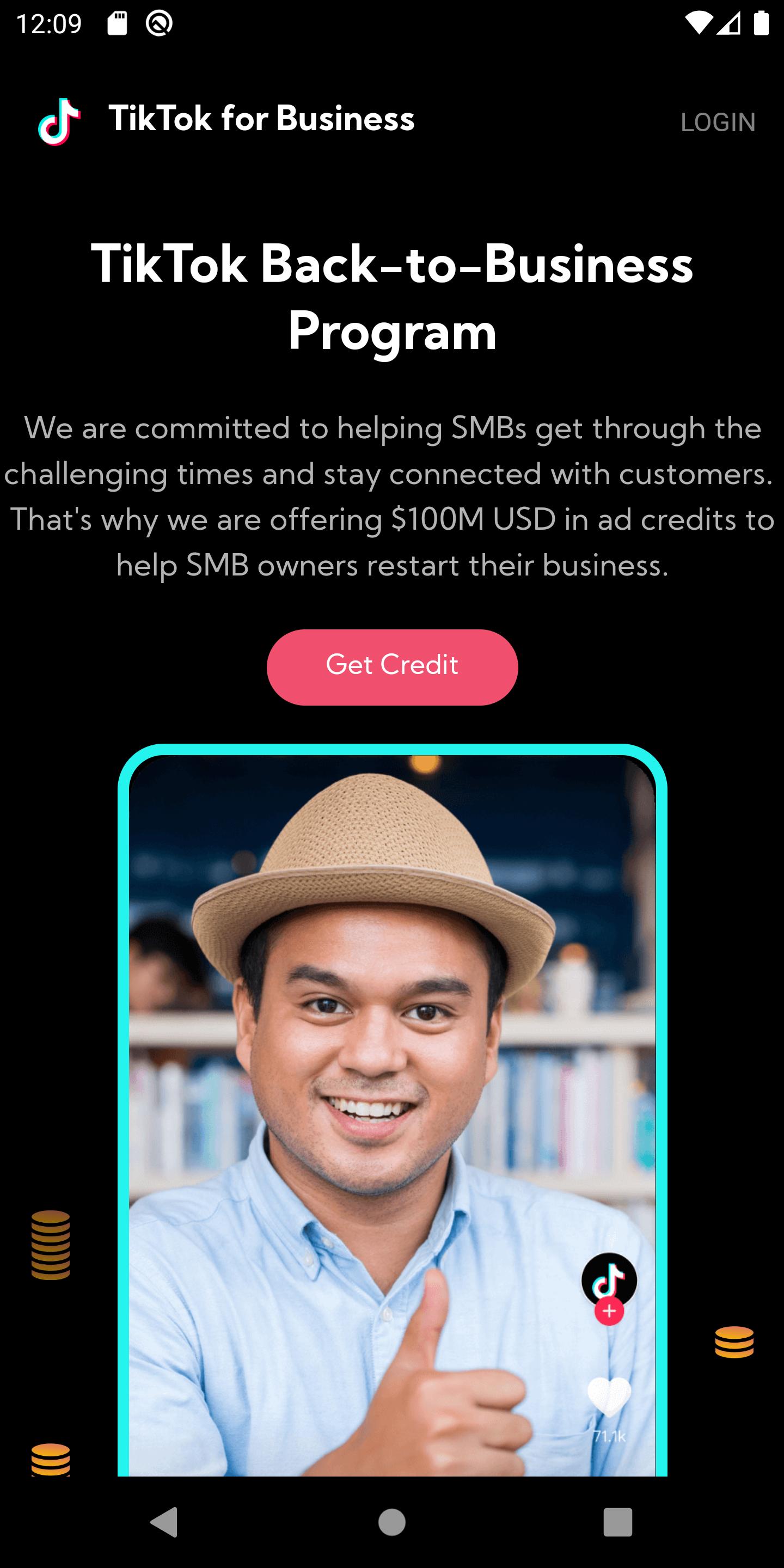Tap the SMB ad credits description paragraph

pos(392,496)
